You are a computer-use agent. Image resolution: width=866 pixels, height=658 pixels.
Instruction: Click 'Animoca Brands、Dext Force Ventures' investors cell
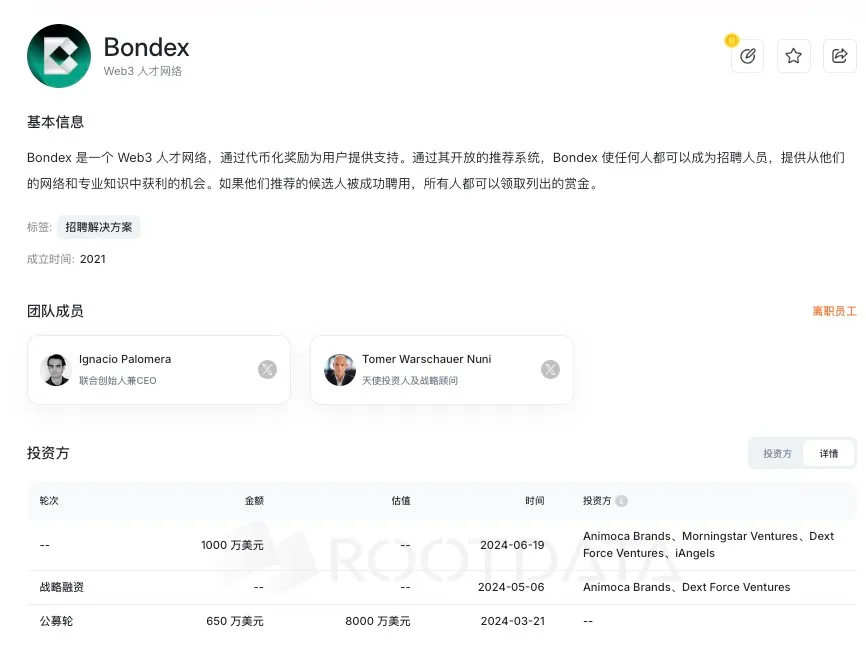point(687,587)
